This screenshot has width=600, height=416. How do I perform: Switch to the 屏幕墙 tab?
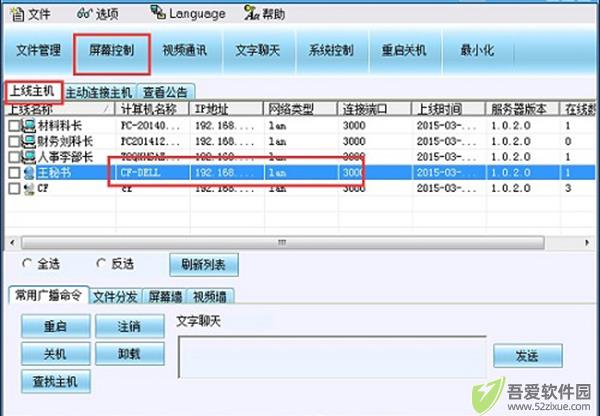tap(165, 296)
